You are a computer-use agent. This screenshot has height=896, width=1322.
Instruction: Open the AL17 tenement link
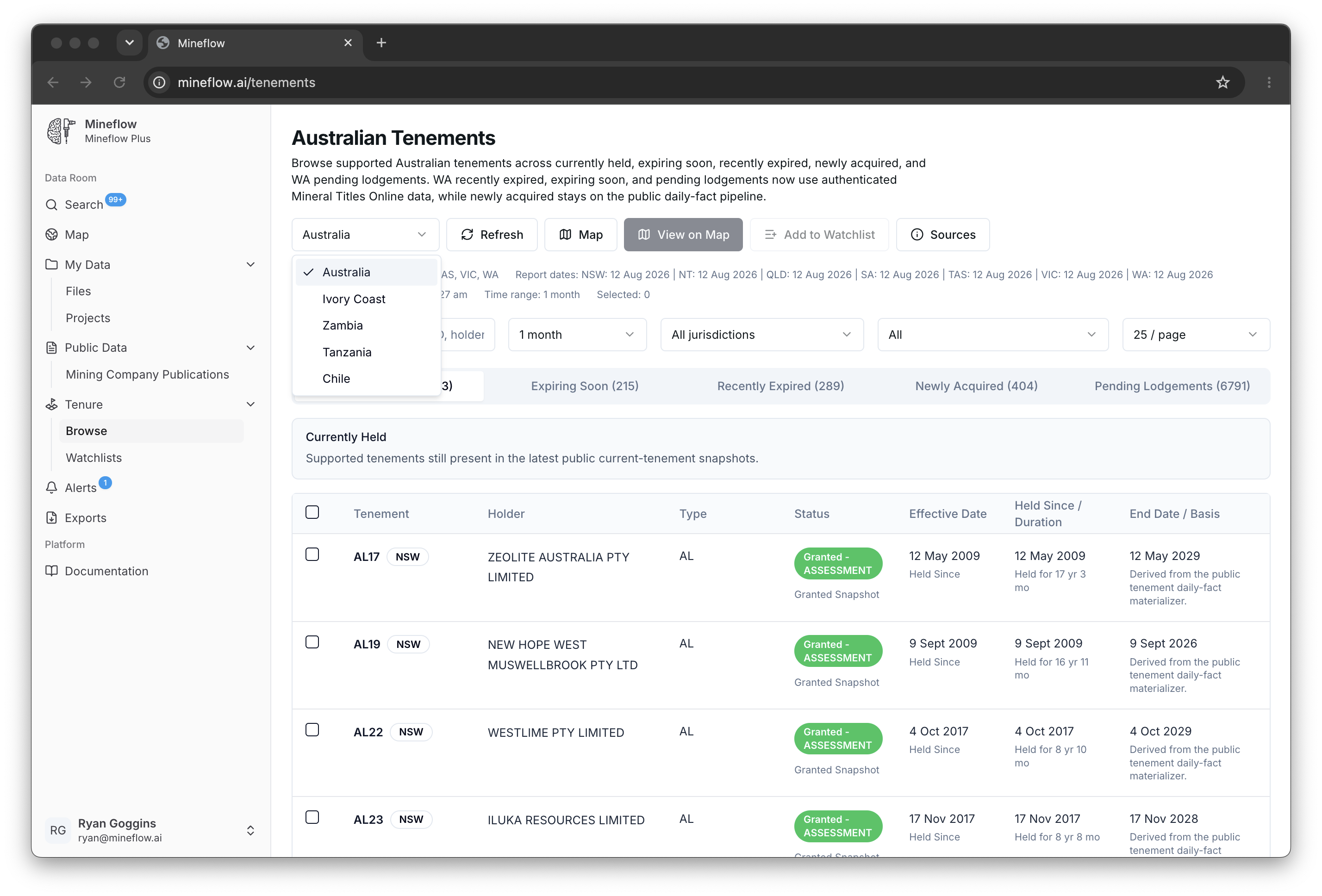pos(366,557)
